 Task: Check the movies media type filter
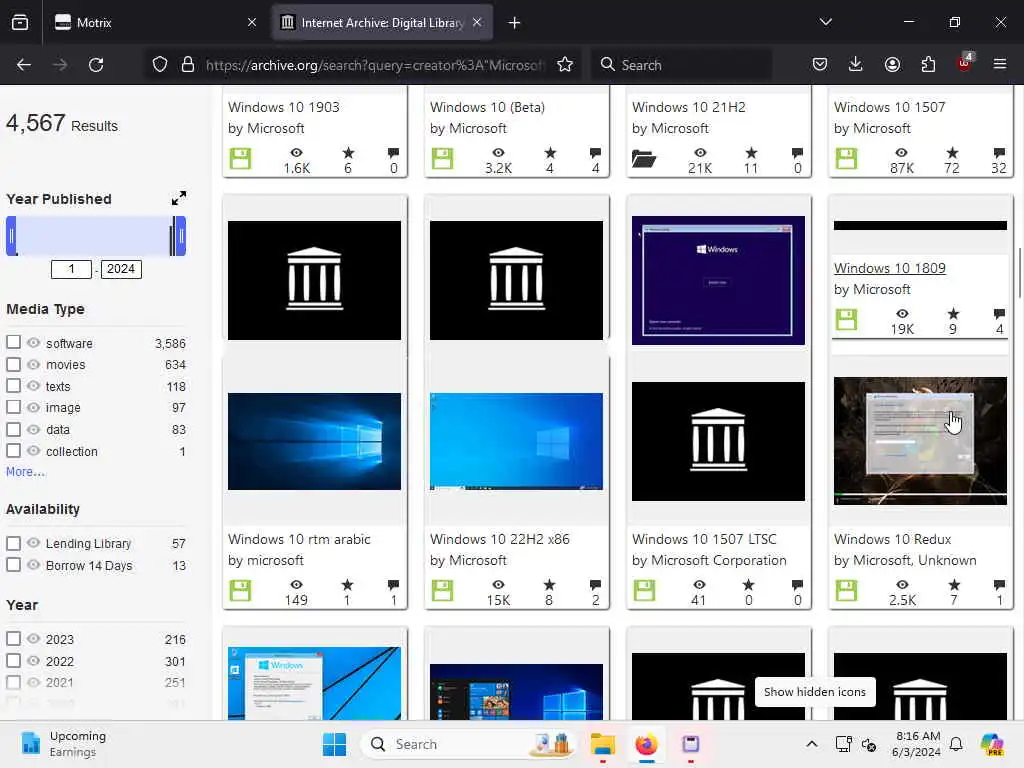13,364
